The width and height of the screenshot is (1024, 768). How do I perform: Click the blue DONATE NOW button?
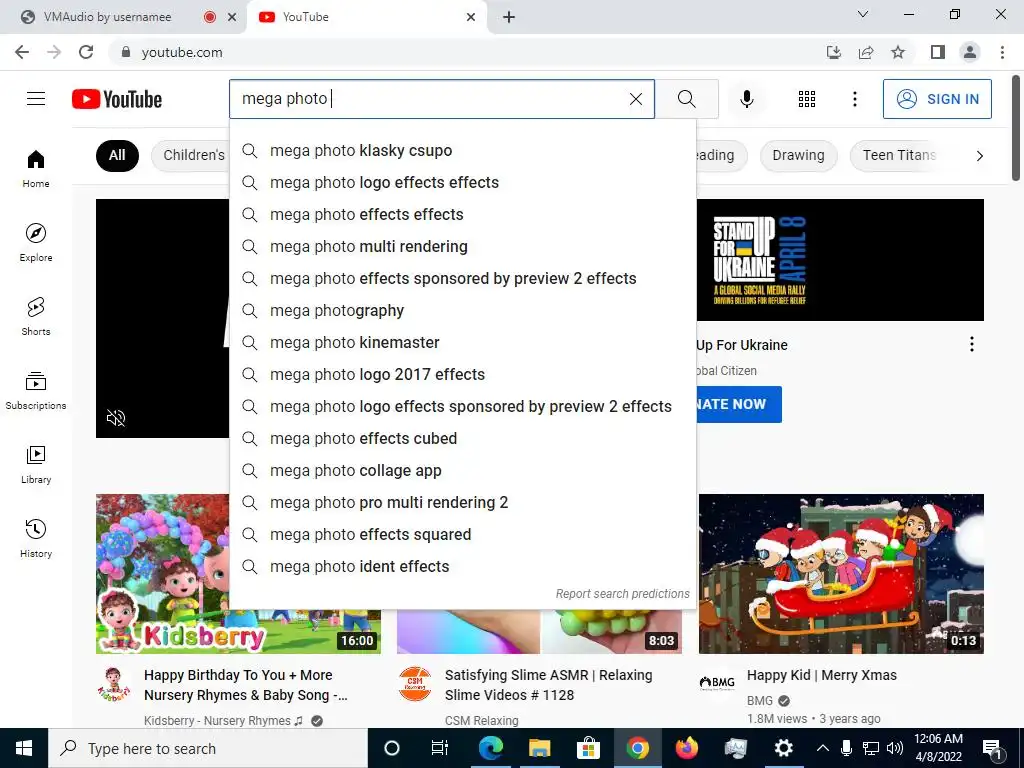tap(739, 404)
